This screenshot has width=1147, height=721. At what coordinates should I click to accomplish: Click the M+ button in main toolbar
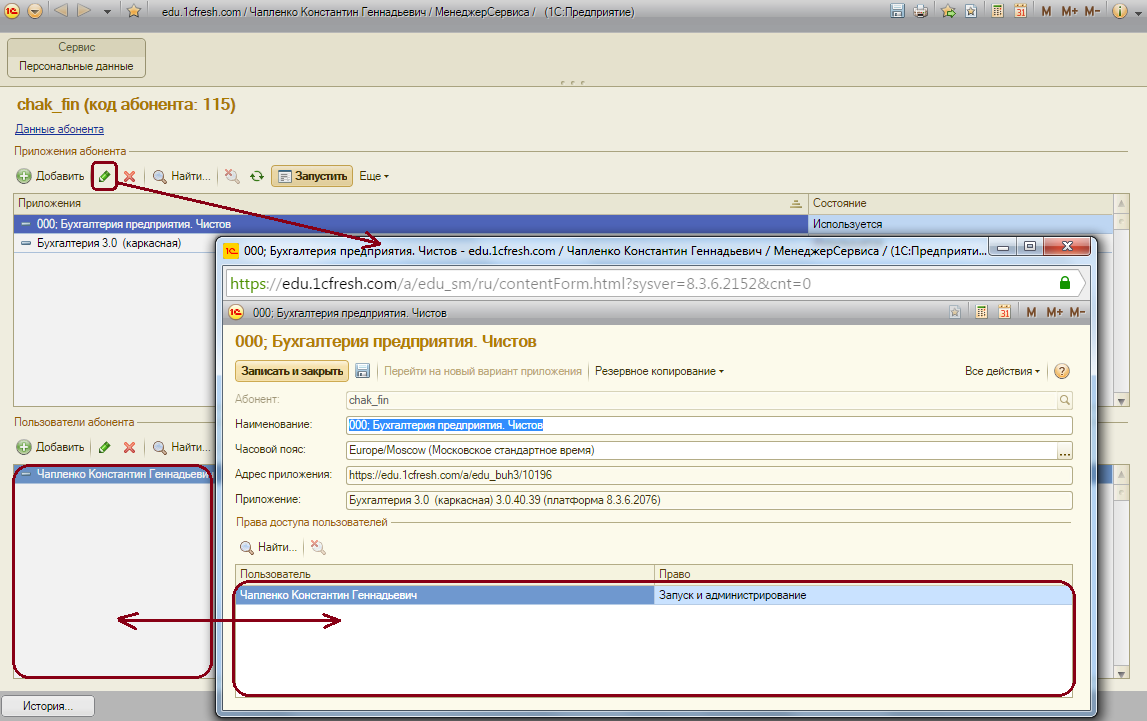tap(1069, 11)
